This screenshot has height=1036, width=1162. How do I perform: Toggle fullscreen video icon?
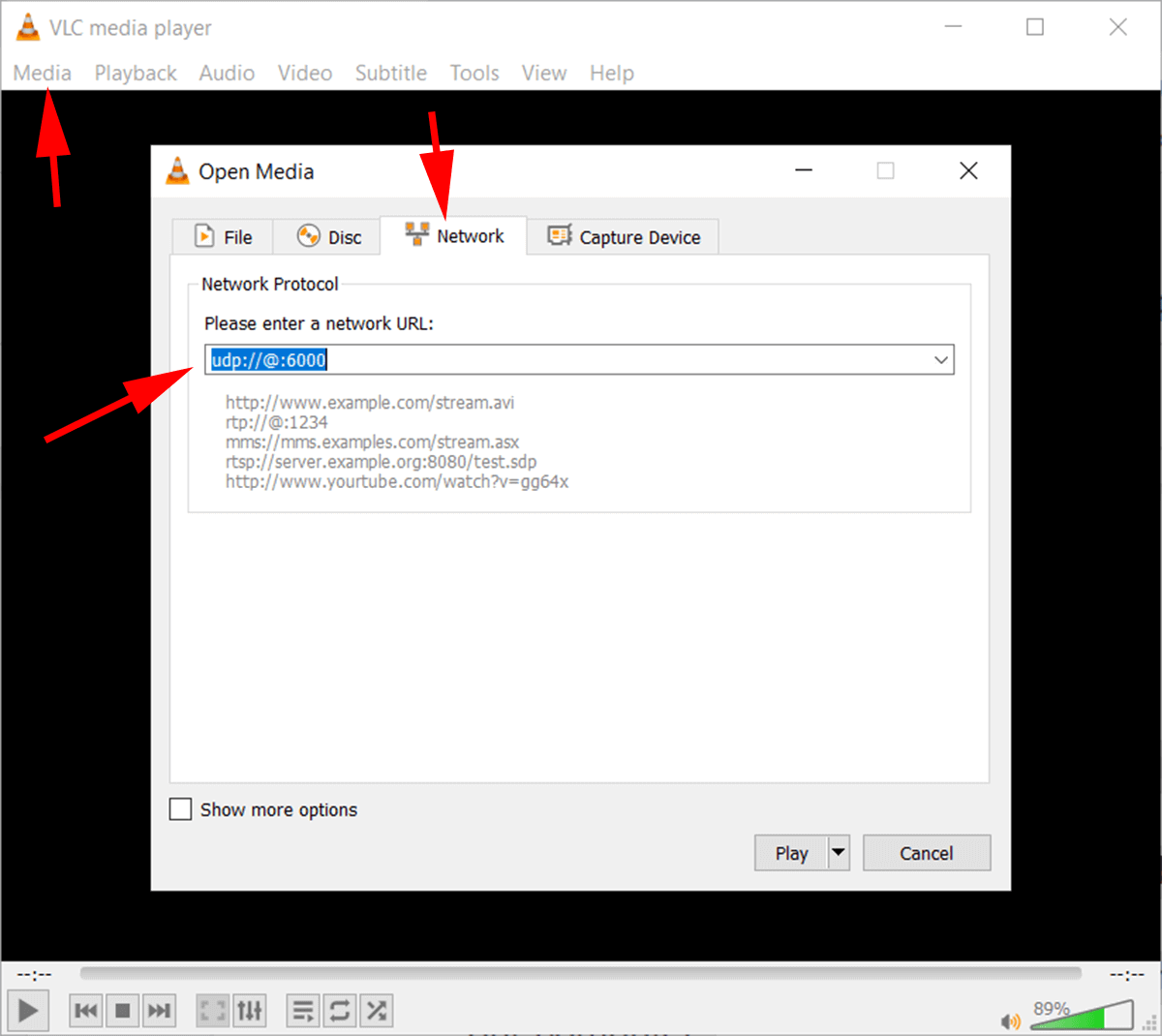click(x=212, y=1011)
